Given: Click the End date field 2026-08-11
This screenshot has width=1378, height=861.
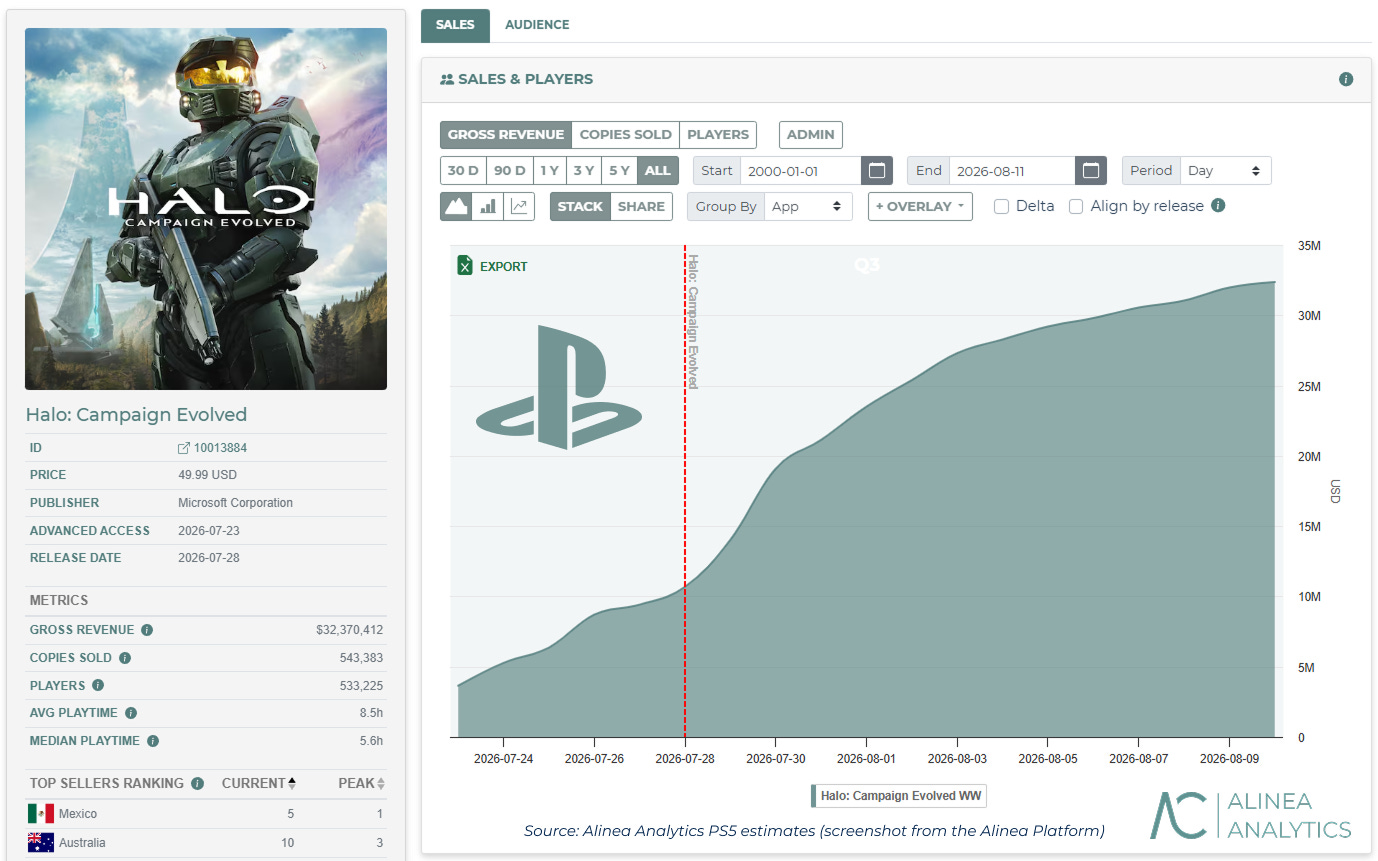Looking at the screenshot, I should coord(1012,171).
